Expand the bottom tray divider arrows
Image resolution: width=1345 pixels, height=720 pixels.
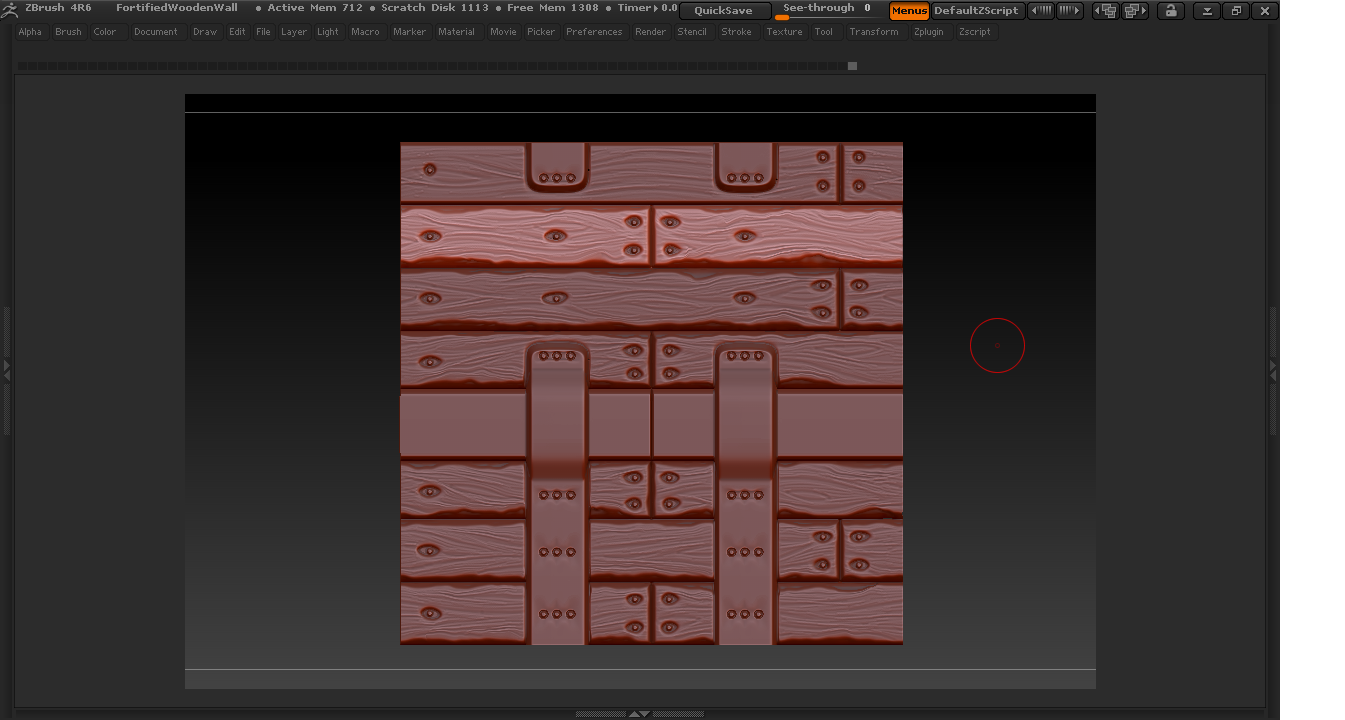[639, 714]
